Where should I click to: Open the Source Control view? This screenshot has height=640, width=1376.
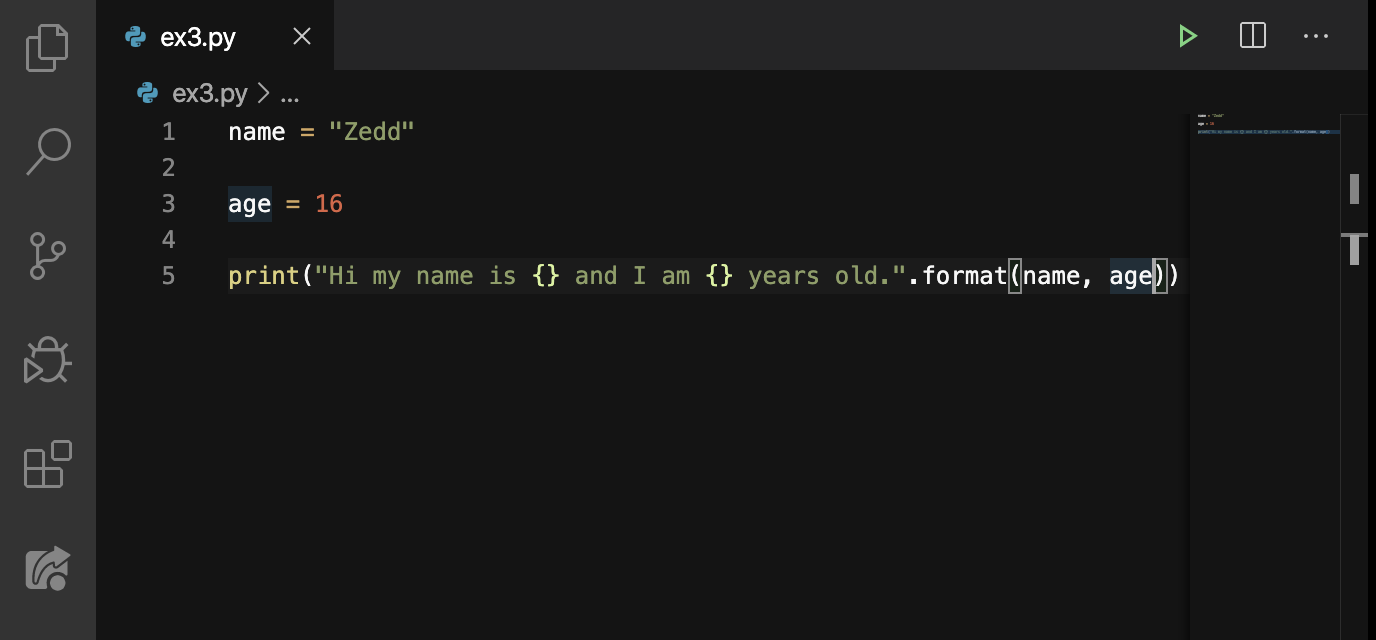pos(46,255)
